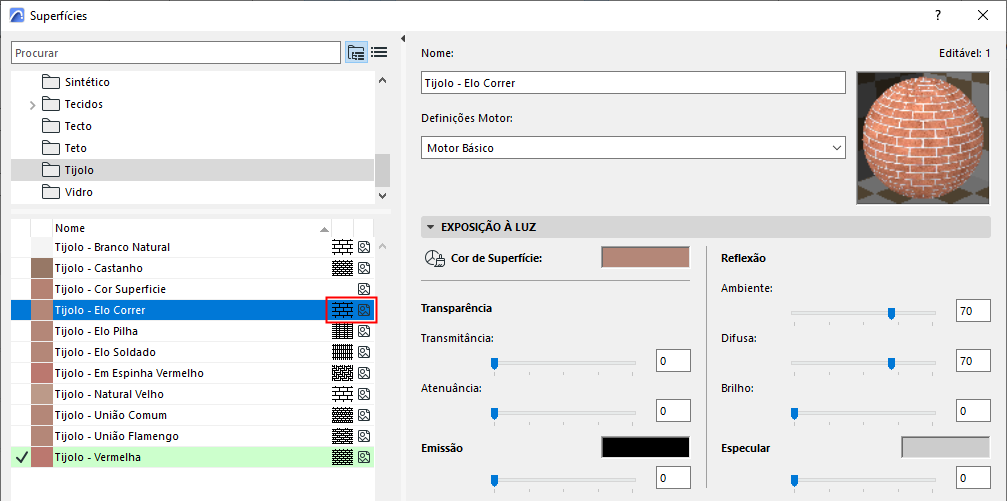Select the Teto folder
The width and height of the screenshot is (1007, 501).
(193, 148)
